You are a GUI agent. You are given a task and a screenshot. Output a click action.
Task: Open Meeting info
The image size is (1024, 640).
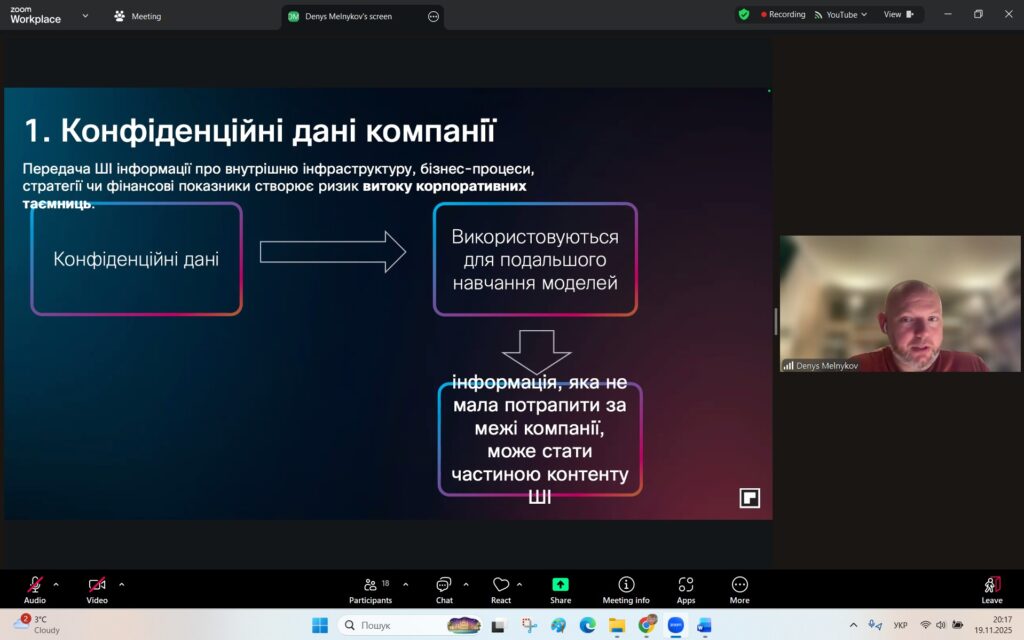point(626,589)
